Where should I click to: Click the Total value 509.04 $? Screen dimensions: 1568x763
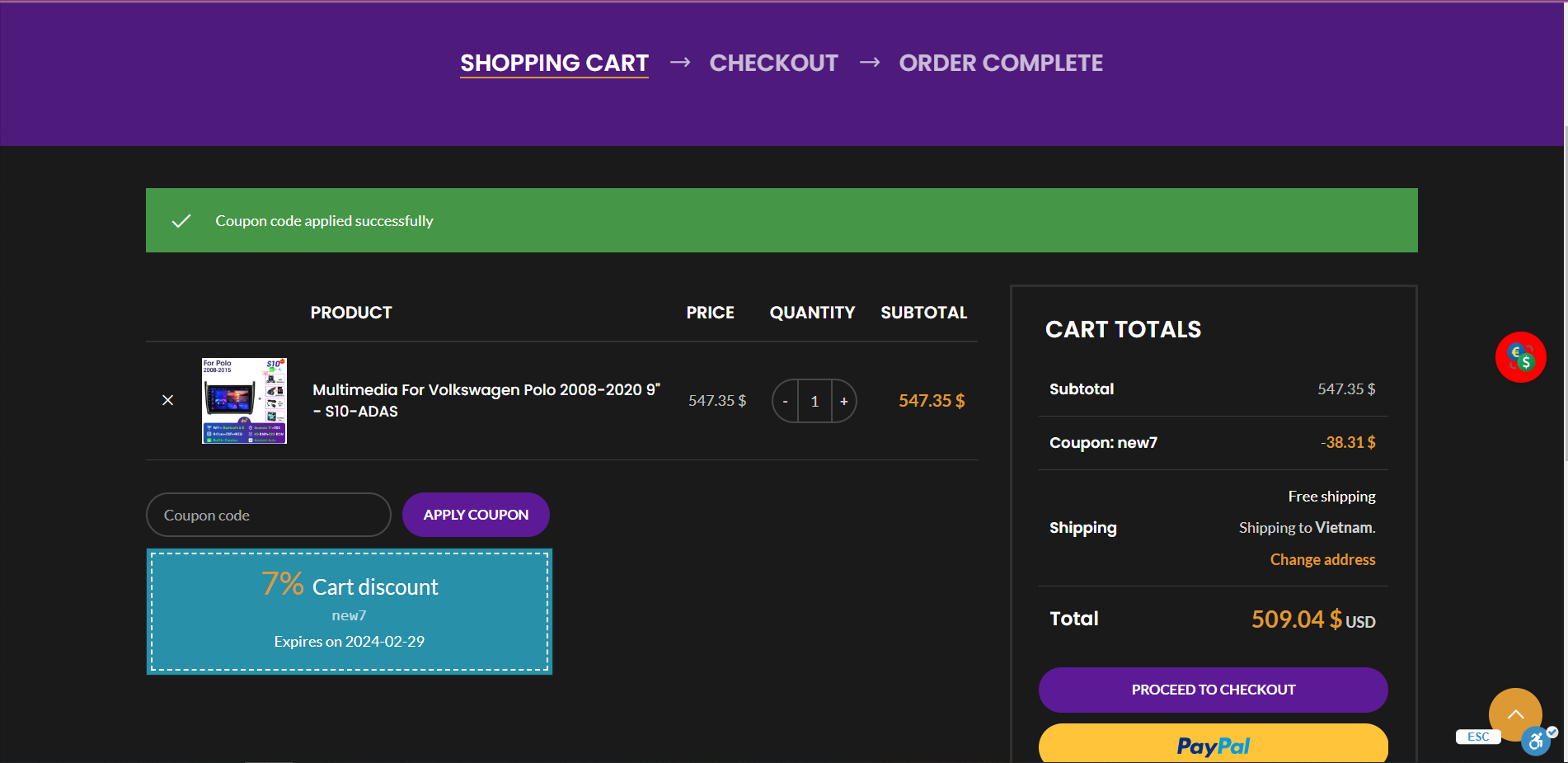coord(1296,619)
